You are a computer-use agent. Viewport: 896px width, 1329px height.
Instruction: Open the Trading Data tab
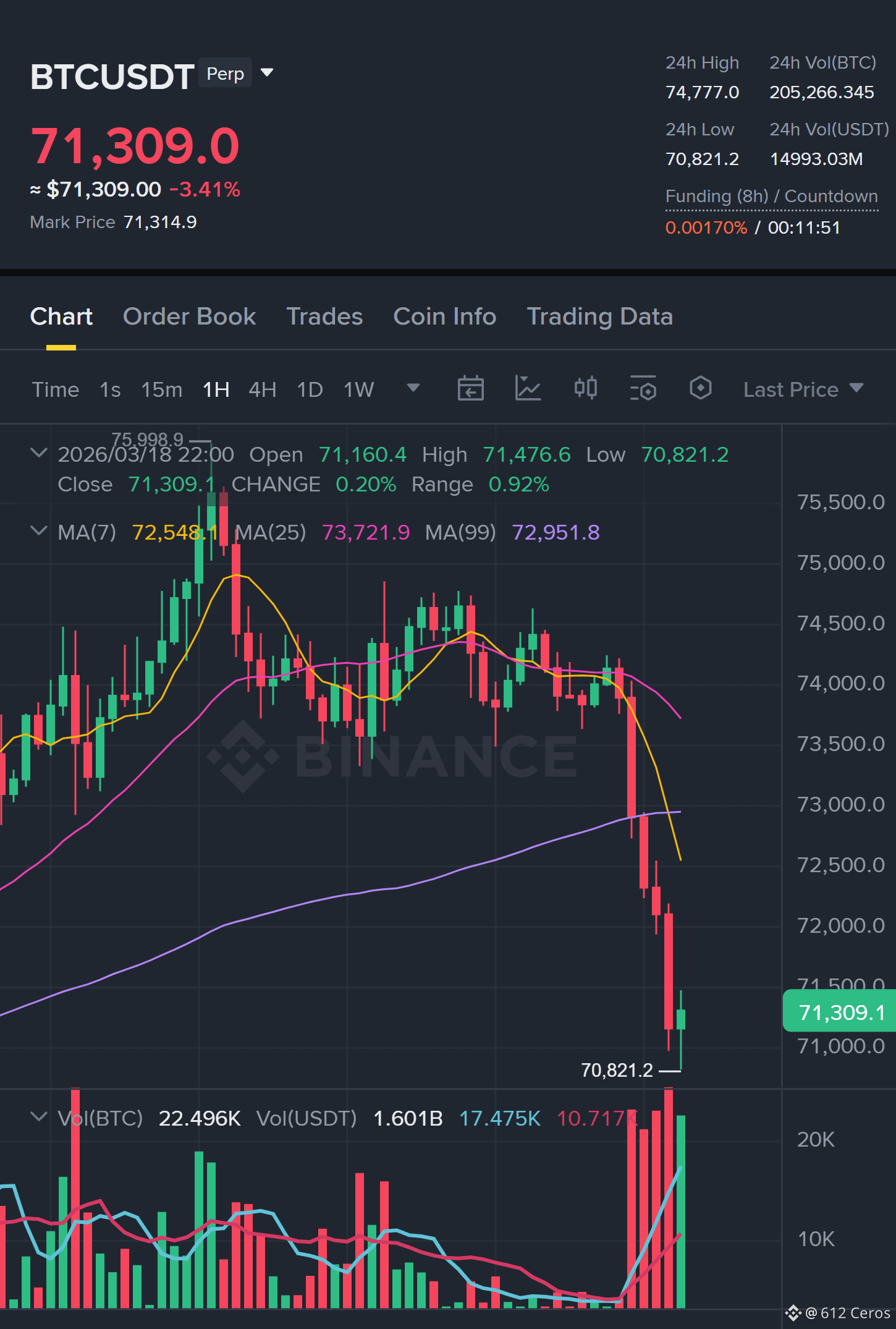pos(599,316)
